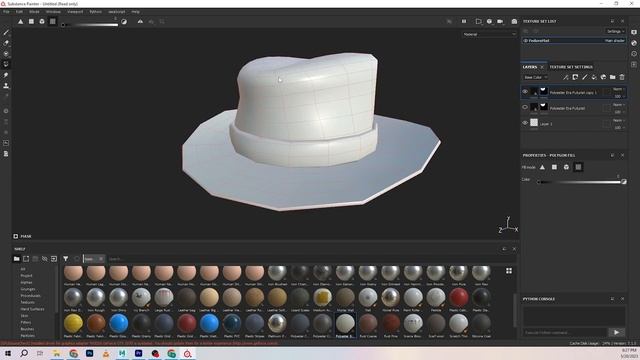Delete selected layer with trash icon
640x360 pixels.
622,77
